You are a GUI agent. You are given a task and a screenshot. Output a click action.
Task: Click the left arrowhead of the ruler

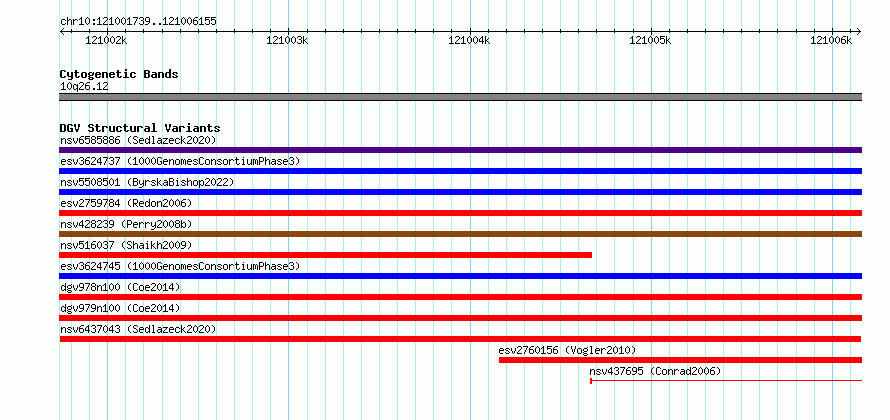62,31
